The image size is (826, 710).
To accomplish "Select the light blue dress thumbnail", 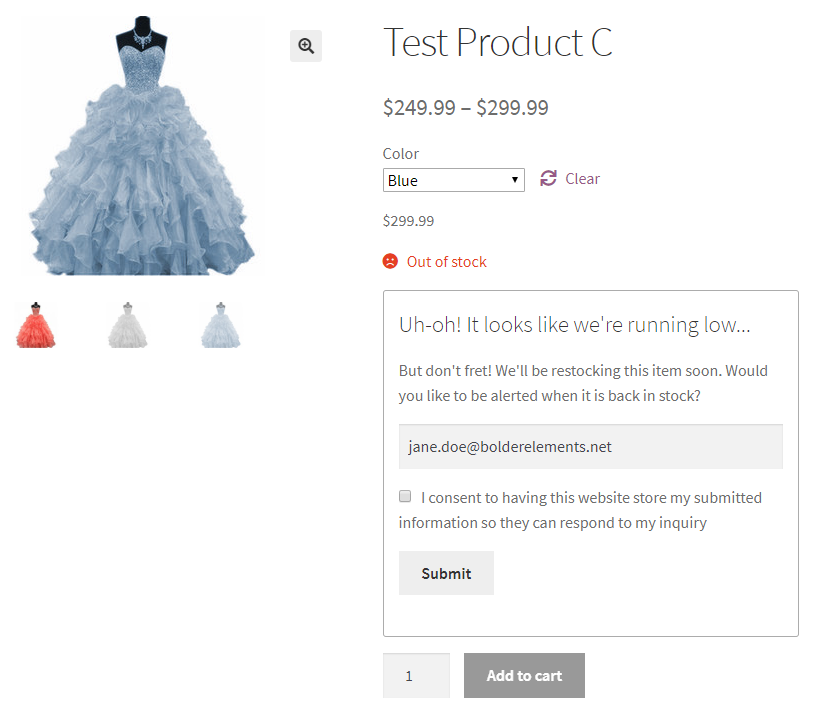I will [x=220, y=325].
